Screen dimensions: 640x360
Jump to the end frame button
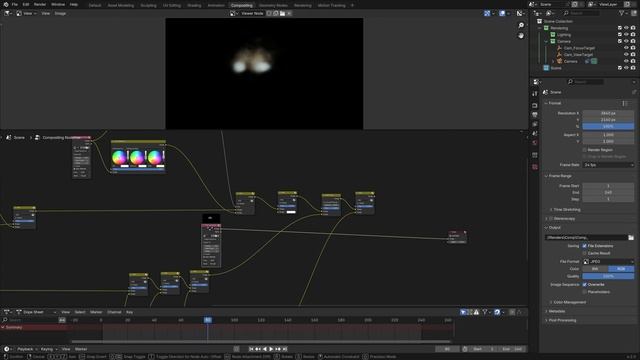tap(285, 349)
